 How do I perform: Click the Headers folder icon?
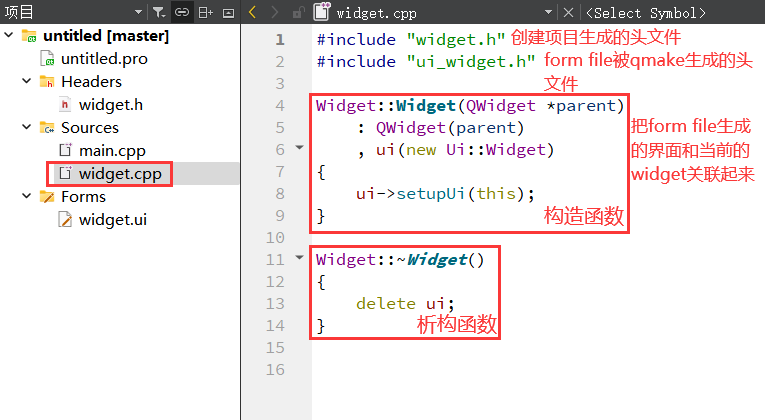click(x=47, y=81)
